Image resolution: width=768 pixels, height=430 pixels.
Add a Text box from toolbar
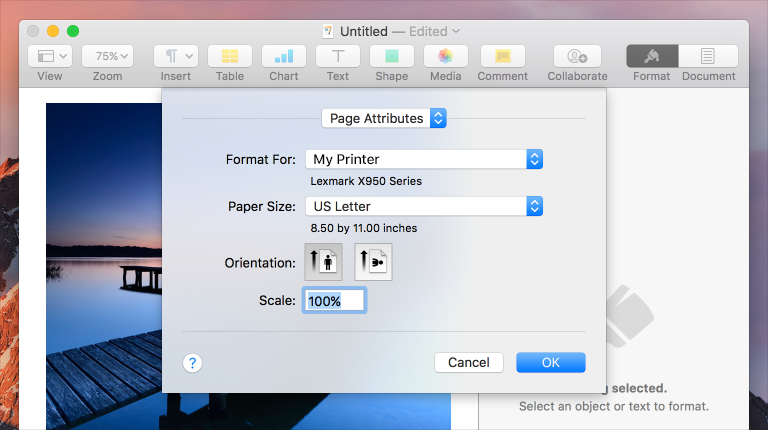338,56
